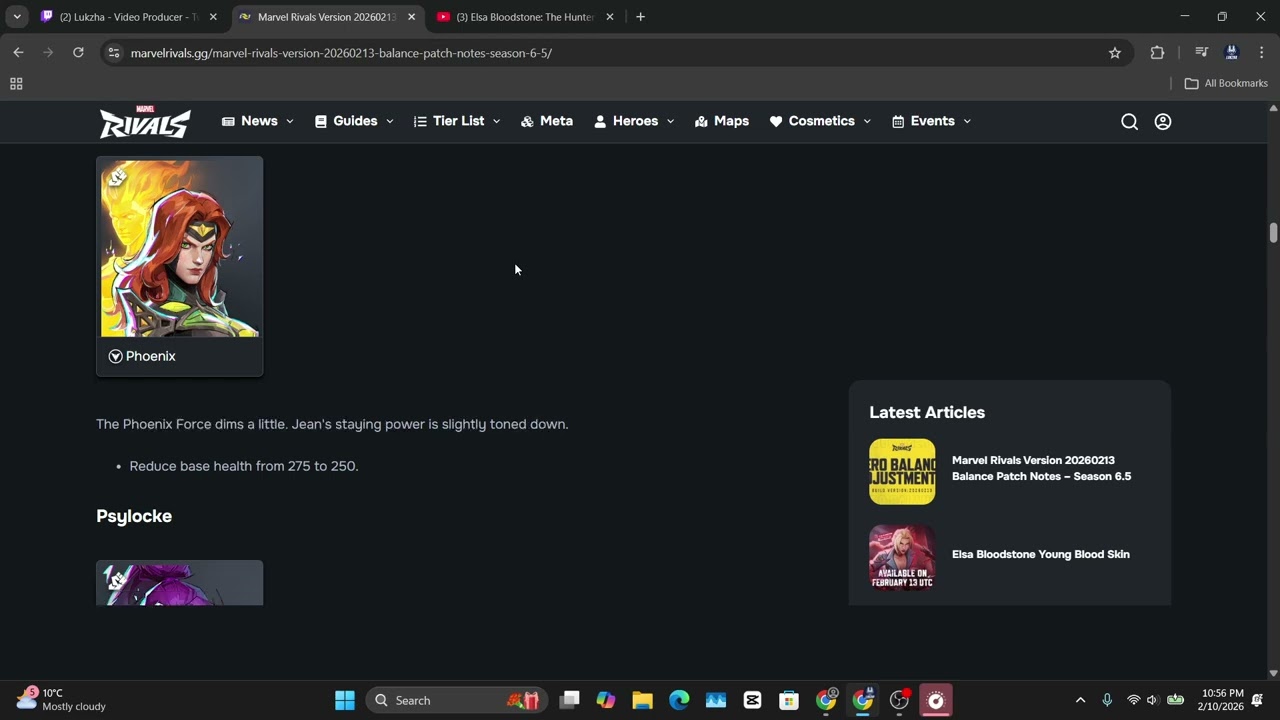
Task: Switch to the Elsa Bloodstone YouTube tab
Action: 525,17
